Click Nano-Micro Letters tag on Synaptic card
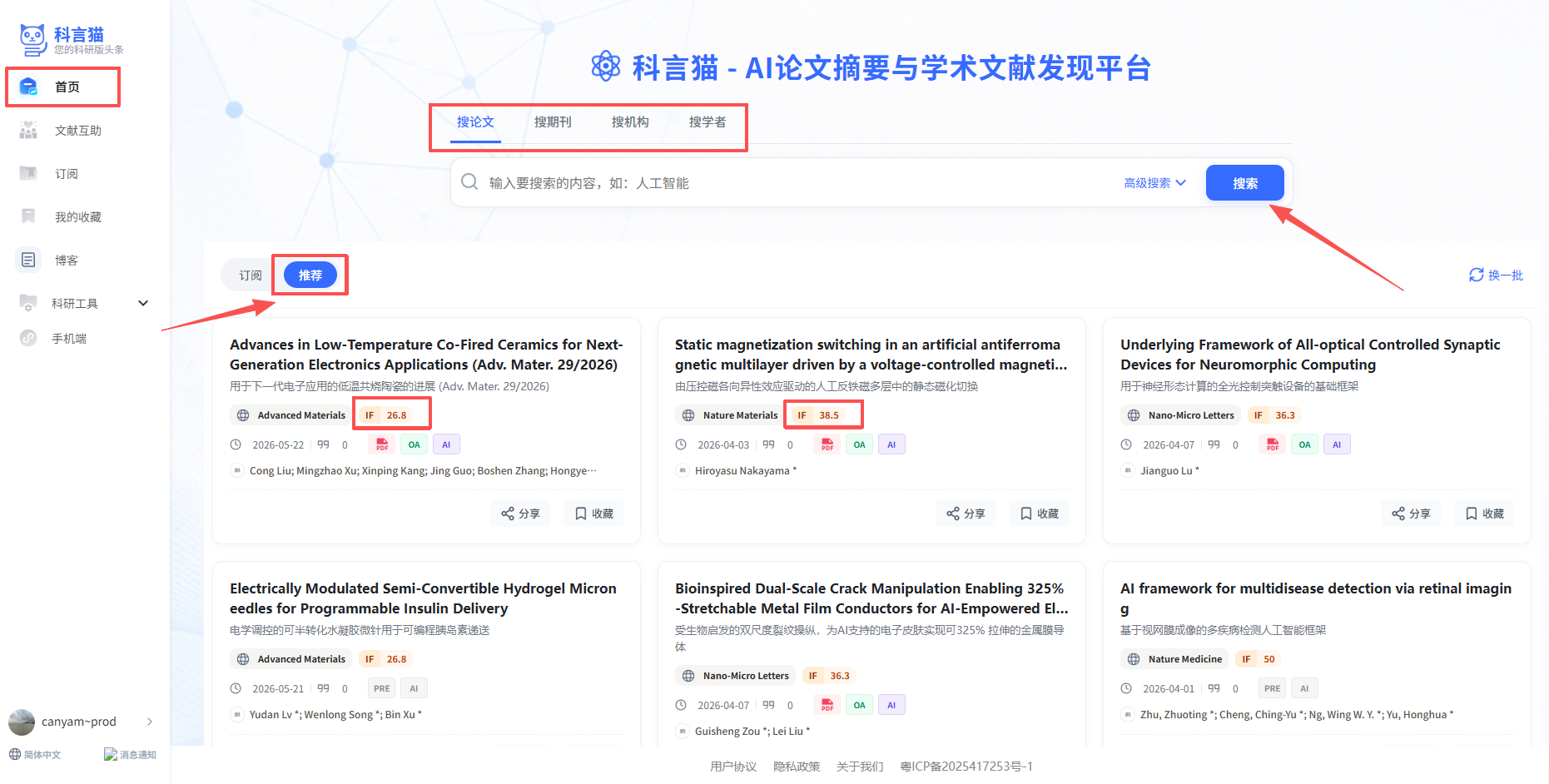The height and width of the screenshot is (784, 1549). pos(1180,415)
